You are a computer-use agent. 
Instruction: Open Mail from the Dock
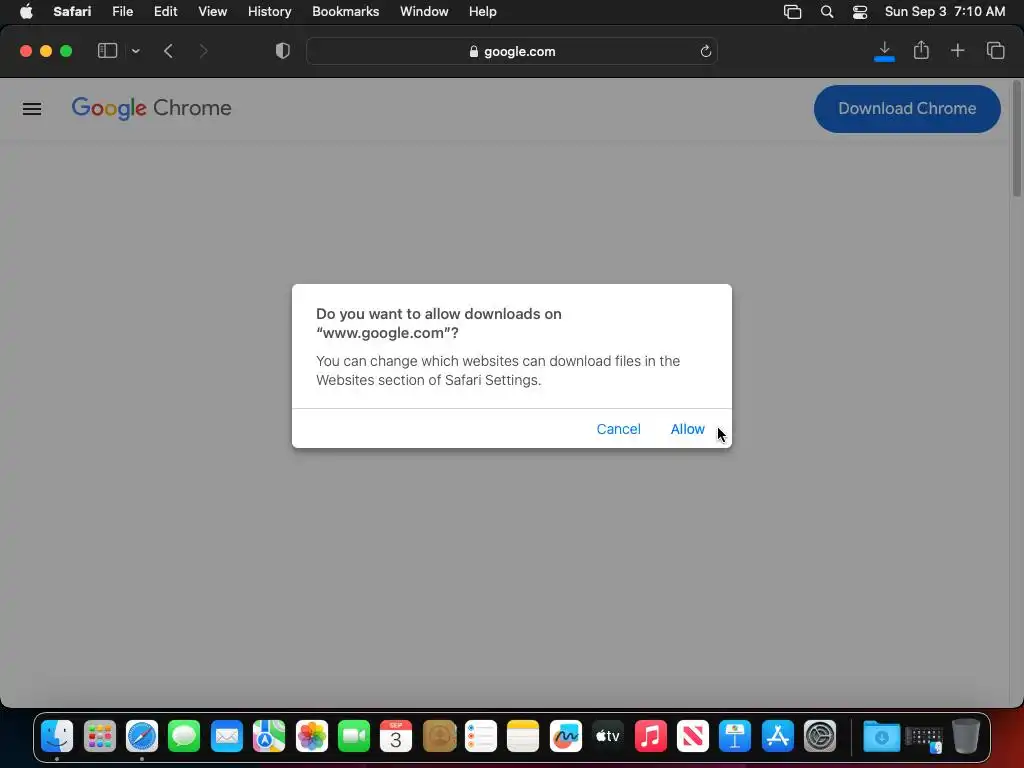pos(227,736)
